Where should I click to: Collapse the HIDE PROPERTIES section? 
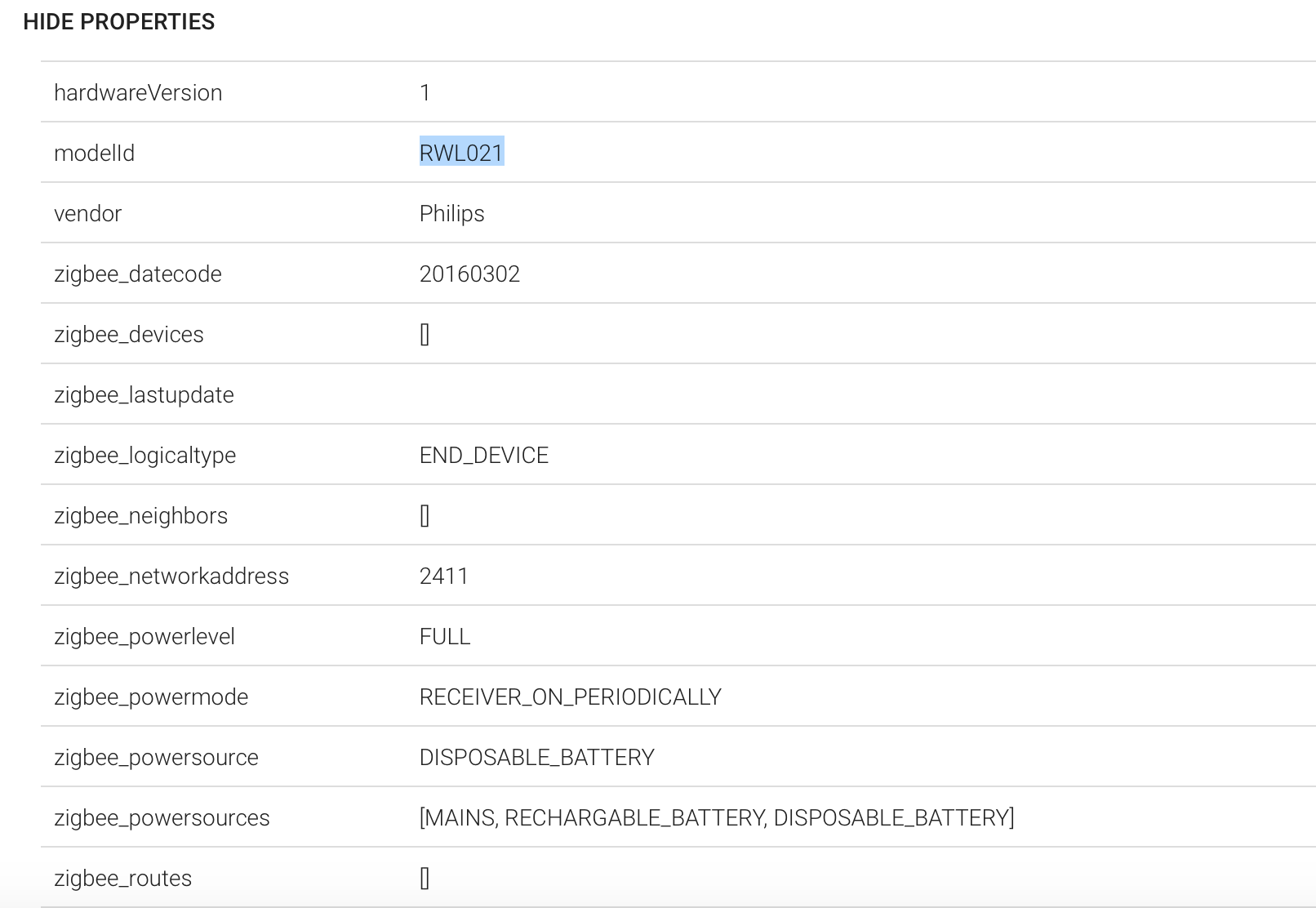(x=119, y=22)
